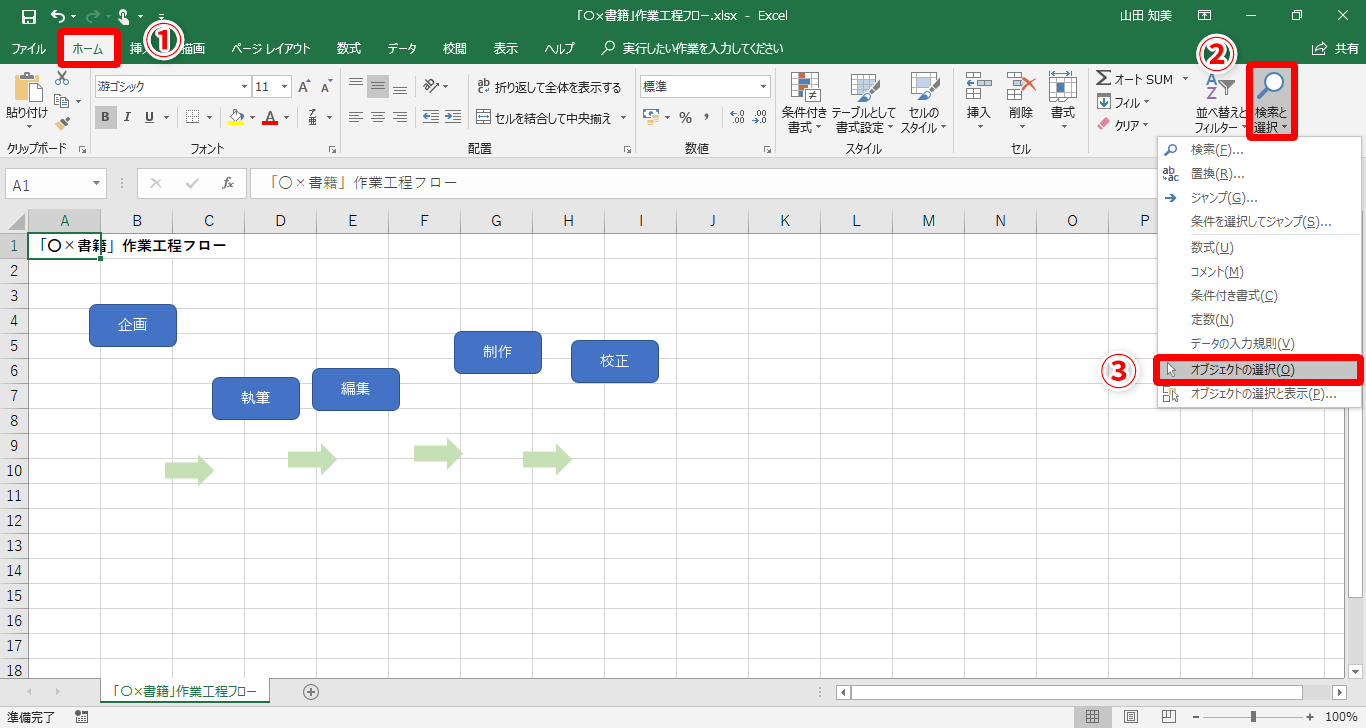1366x728 pixels.
Task: Click the フィル fill button
Action: (1124, 102)
